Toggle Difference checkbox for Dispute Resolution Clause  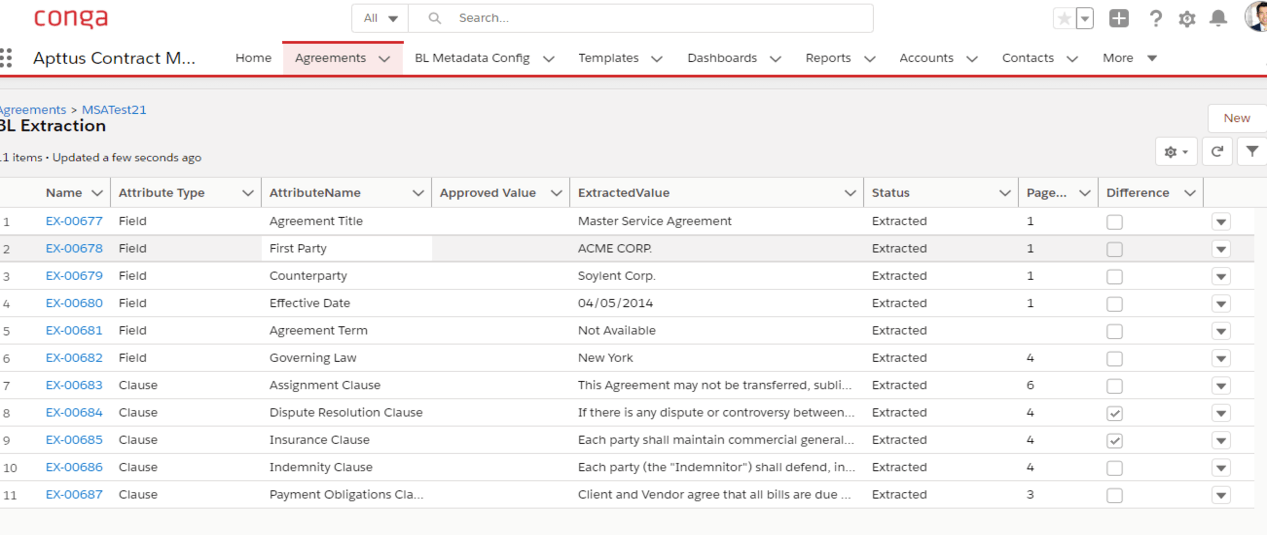coord(1114,413)
